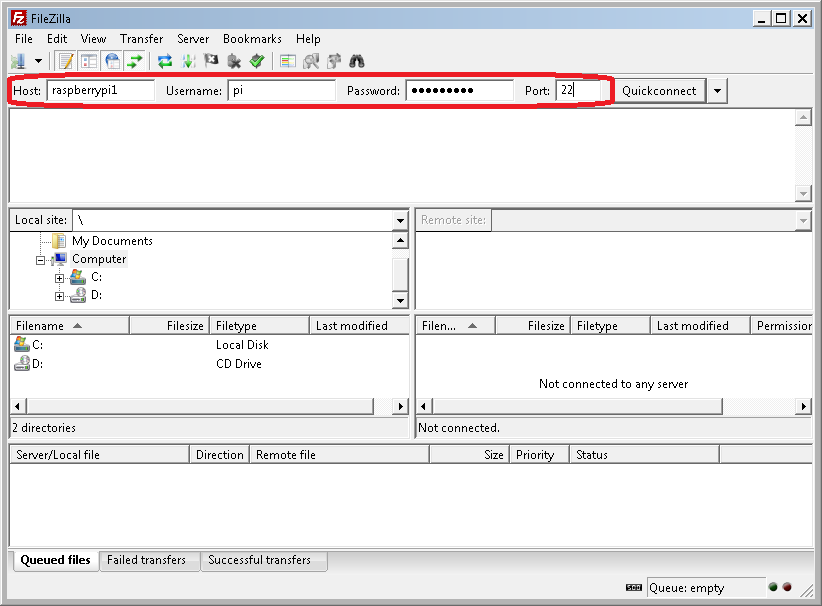This screenshot has height=606, width=822.
Task: Open the View menu
Action: pos(93,39)
